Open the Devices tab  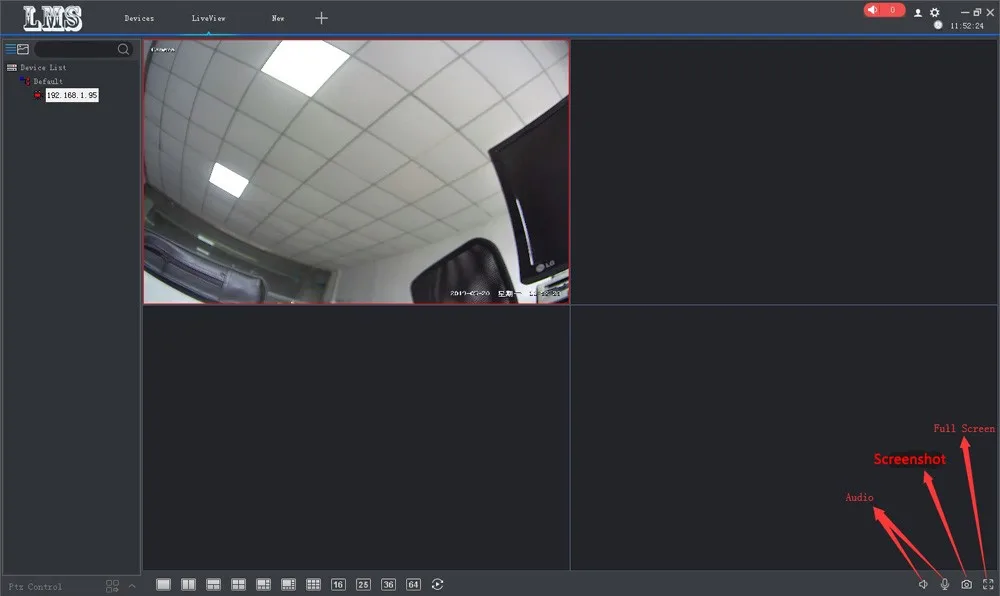click(x=139, y=18)
